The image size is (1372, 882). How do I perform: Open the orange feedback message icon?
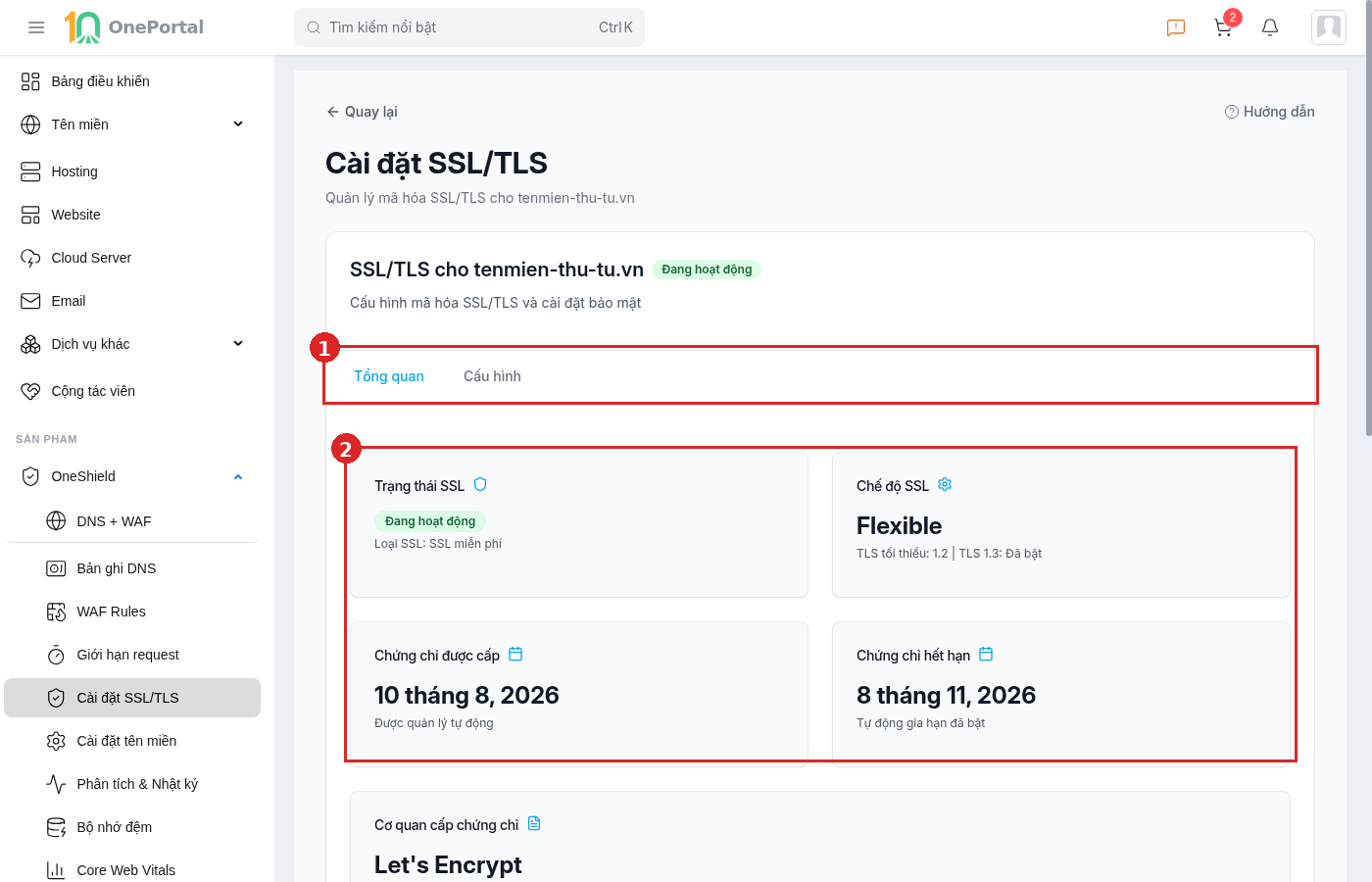tap(1176, 27)
